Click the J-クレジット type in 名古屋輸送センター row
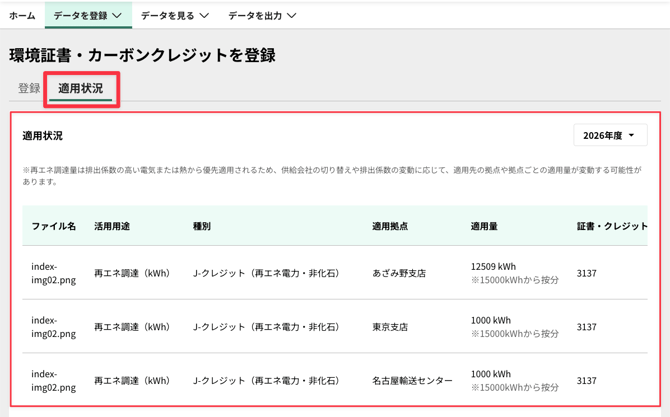670x417 pixels. pos(266,380)
